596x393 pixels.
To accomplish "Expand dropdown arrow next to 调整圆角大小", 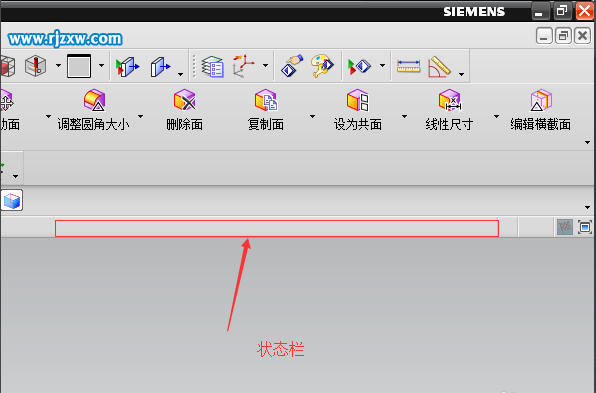I will pyautogui.click(x=141, y=116).
